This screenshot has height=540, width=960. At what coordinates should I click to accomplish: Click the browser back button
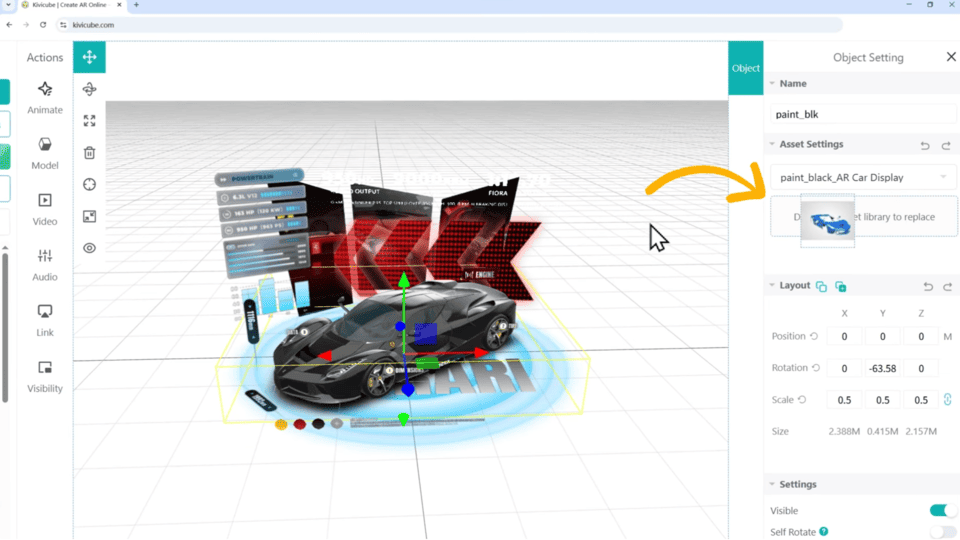(x=9, y=24)
